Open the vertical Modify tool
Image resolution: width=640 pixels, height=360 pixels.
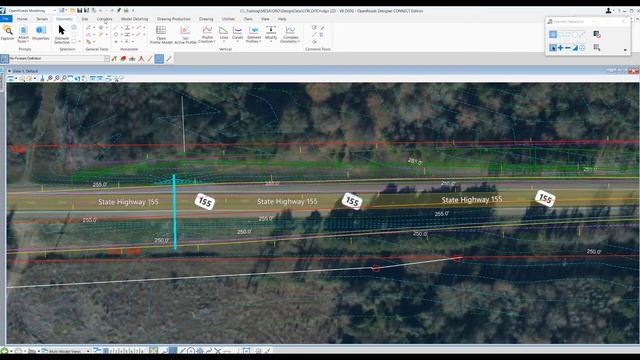(271, 33)
